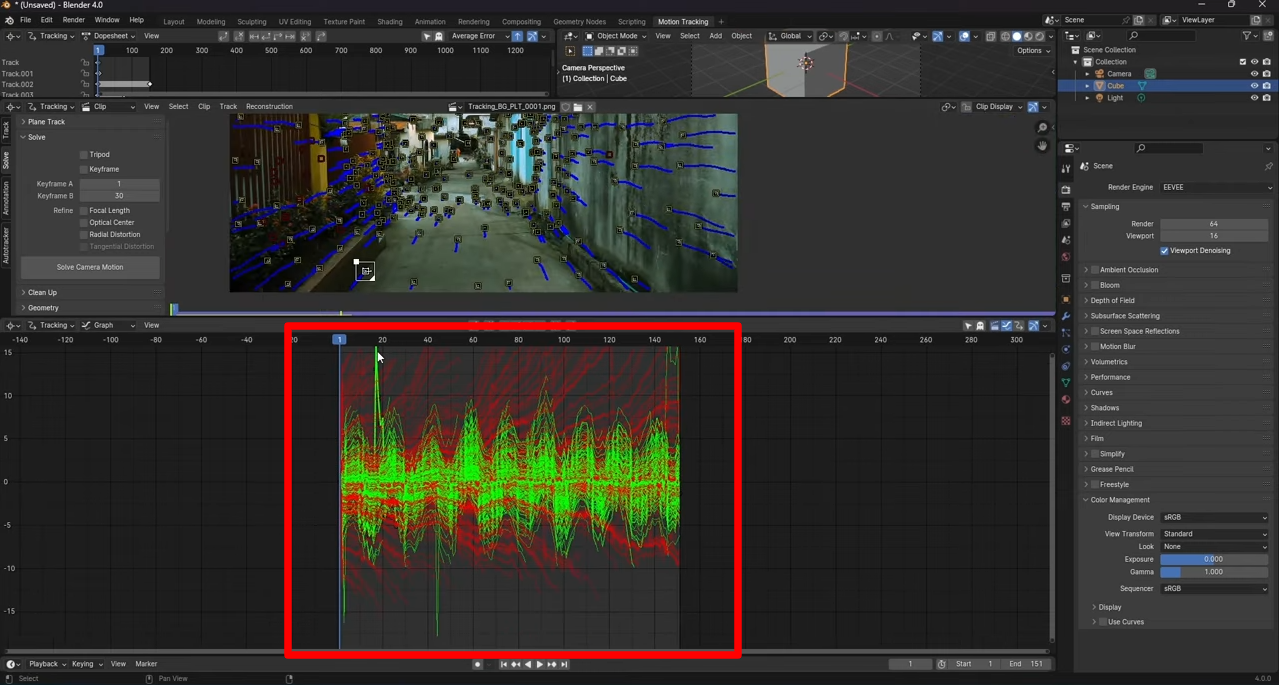Enable Bloom checkbox
The height and width of the screenshot is (685, 1279).
pyautogui.click(x=1095, y=285)
